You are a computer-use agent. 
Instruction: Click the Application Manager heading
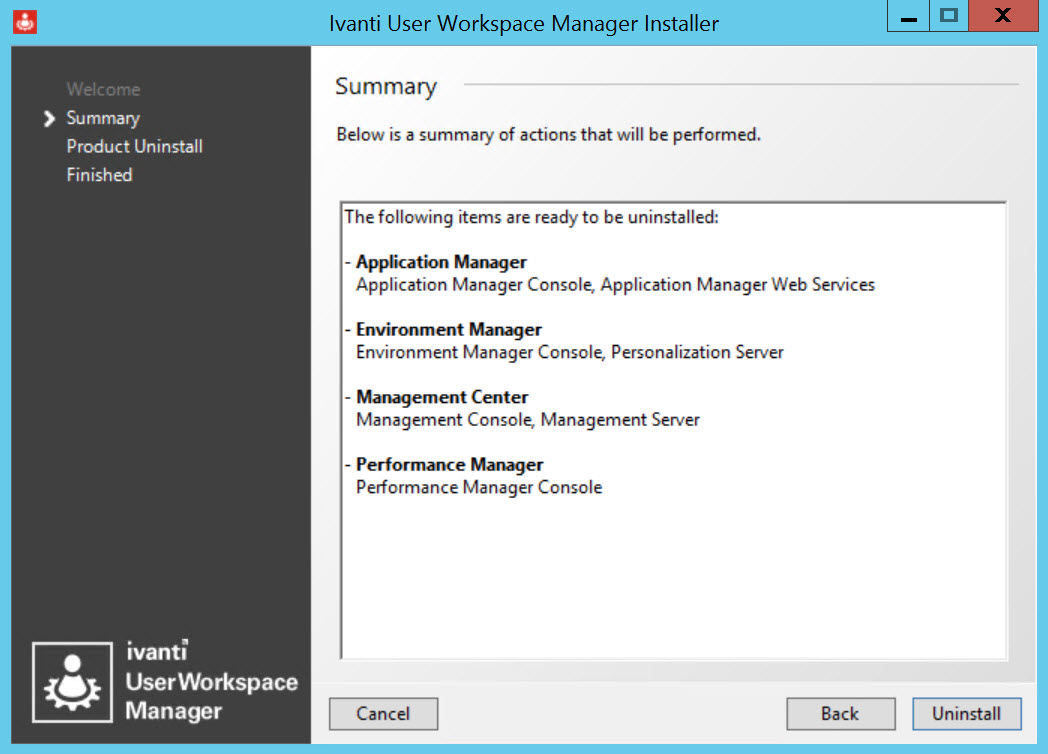[441, 262]
